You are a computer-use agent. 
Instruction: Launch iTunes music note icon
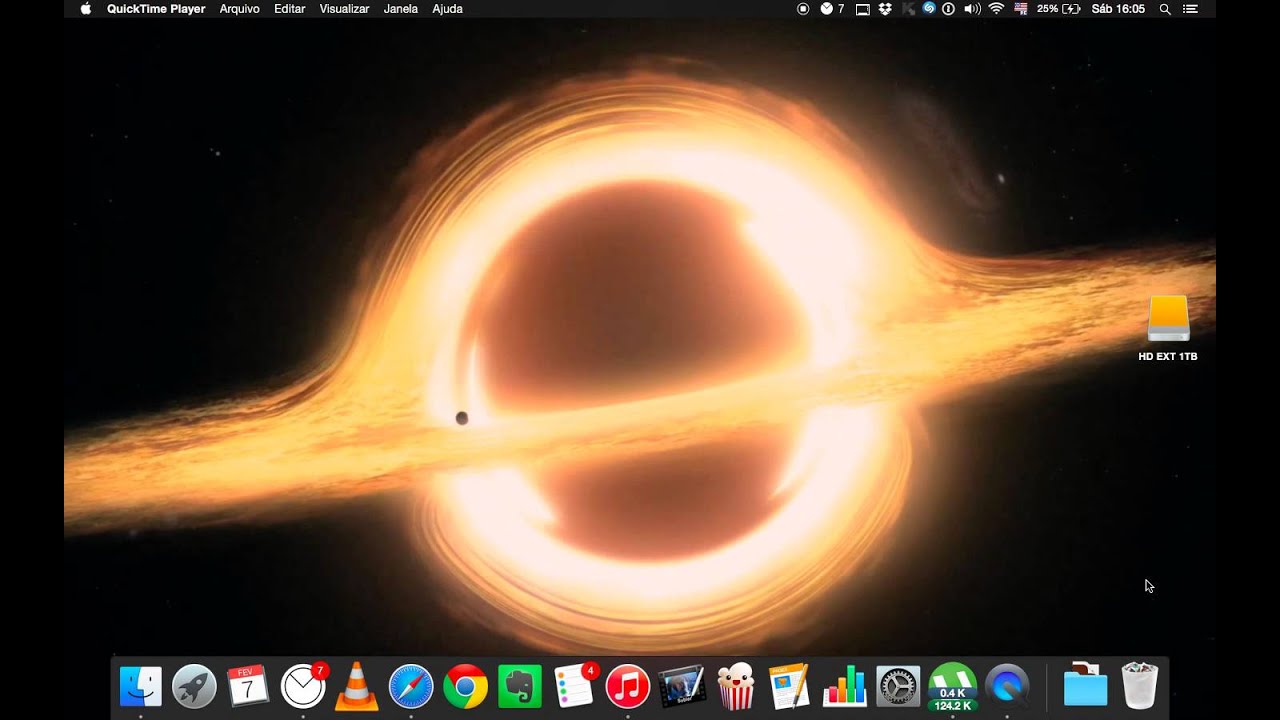pyautogui.click(x=628, y=687)
